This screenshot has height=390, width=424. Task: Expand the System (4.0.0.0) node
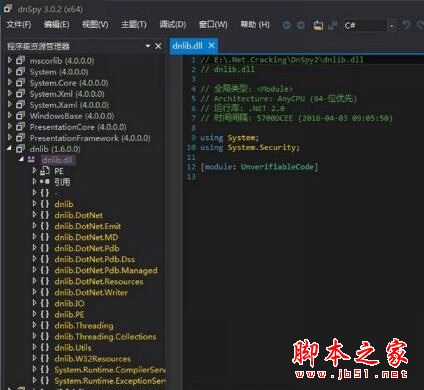[x=10, y=71]
